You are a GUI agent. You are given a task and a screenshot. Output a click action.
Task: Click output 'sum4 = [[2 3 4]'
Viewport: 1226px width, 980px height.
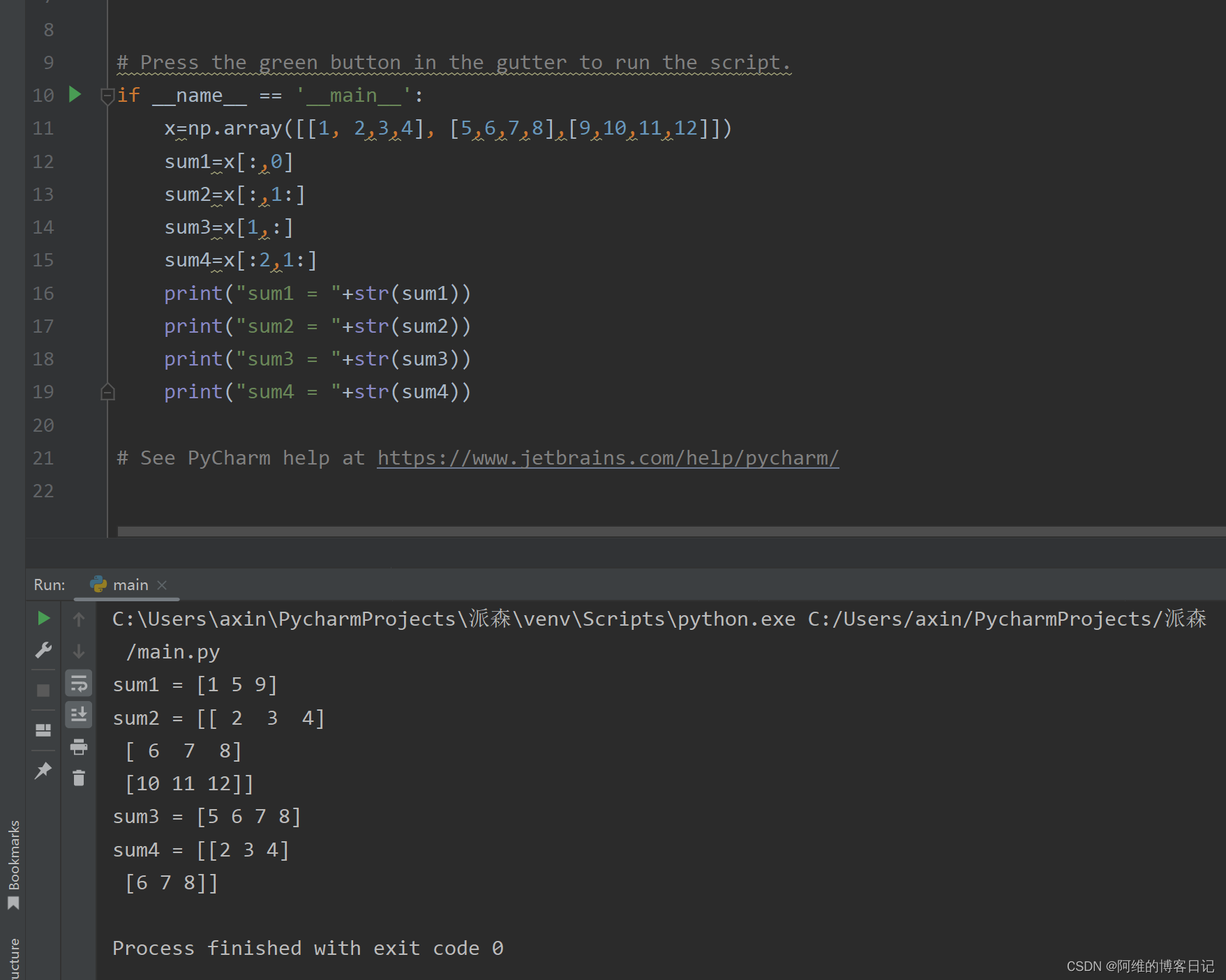pyautogui.click(x=201, y=850)
